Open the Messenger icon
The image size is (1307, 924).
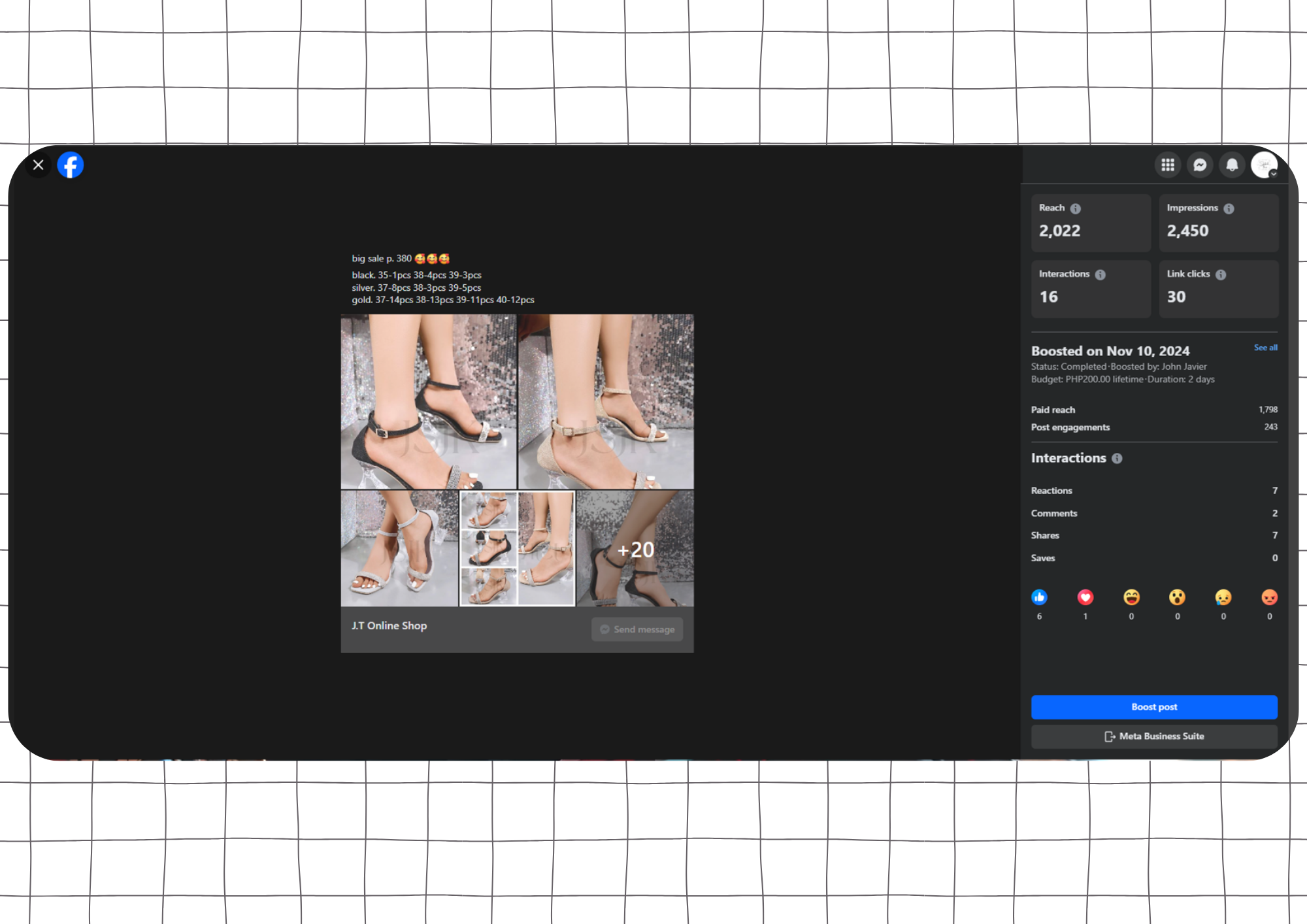point(1200,165)
